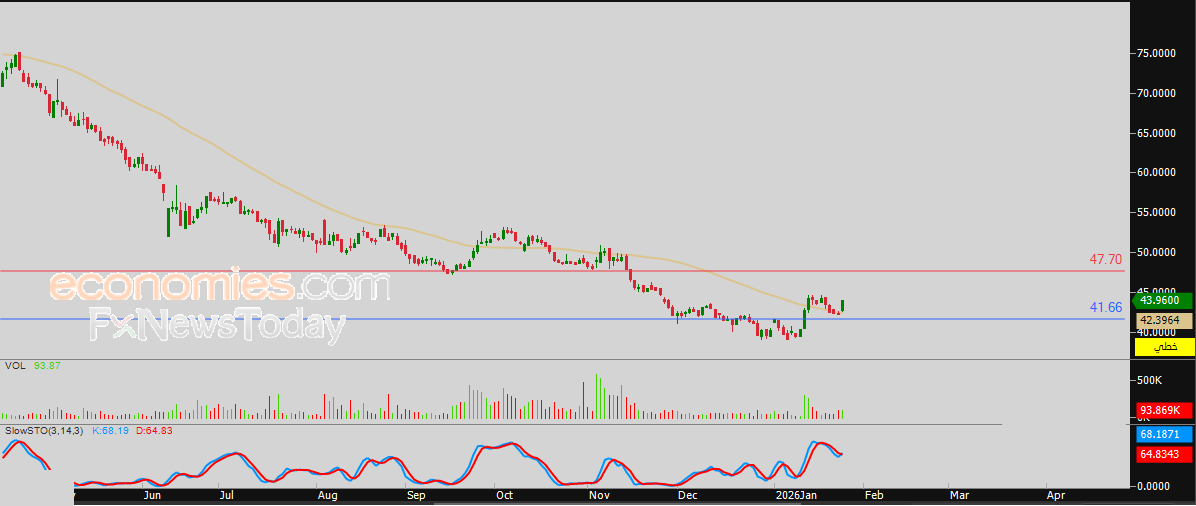Screen dimensions: 1196x506
Task: Select the Oct marker on time axis
Action: click(x=504, y=495)
